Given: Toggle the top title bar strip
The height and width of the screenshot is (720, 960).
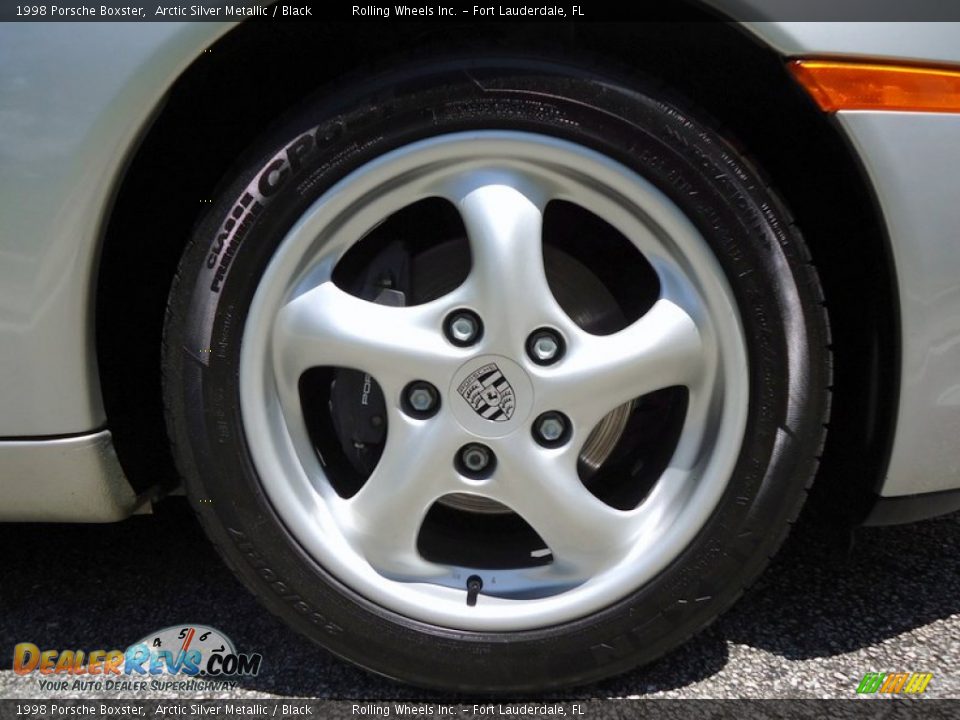Looking at the screenshot, I should [x=480, y=11].
